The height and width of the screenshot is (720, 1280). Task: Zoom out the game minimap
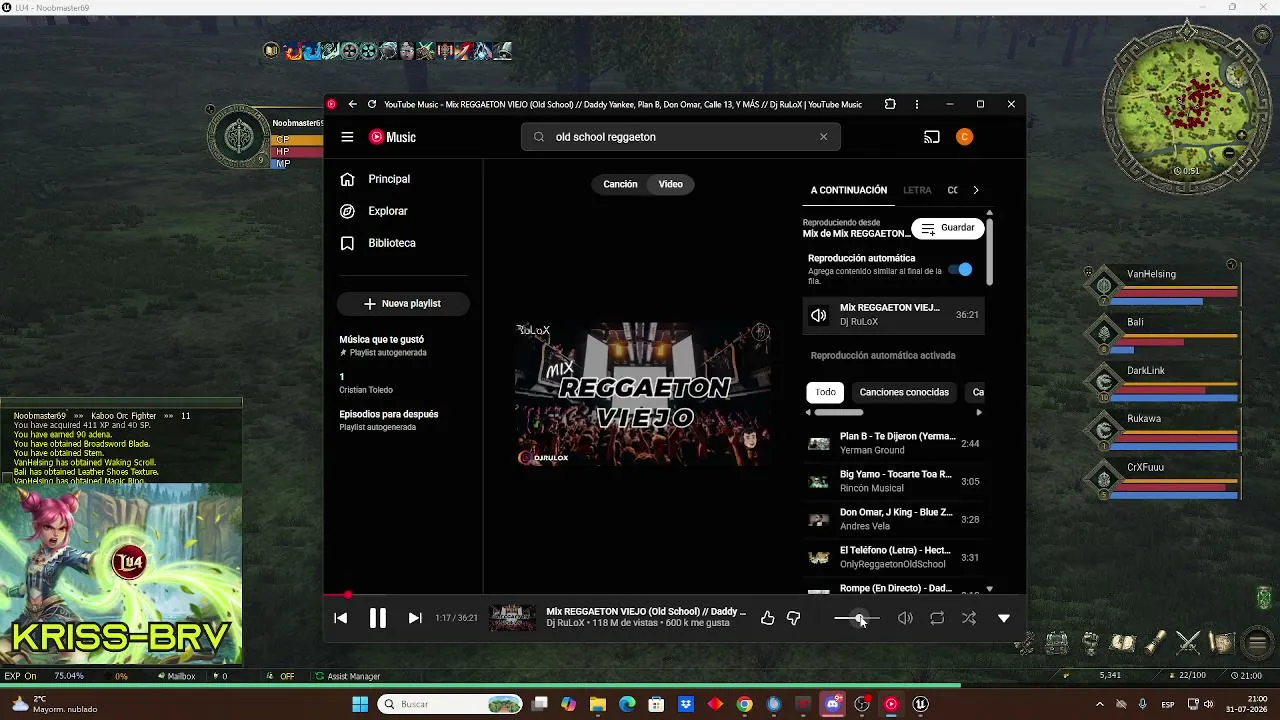point(1229,154)
